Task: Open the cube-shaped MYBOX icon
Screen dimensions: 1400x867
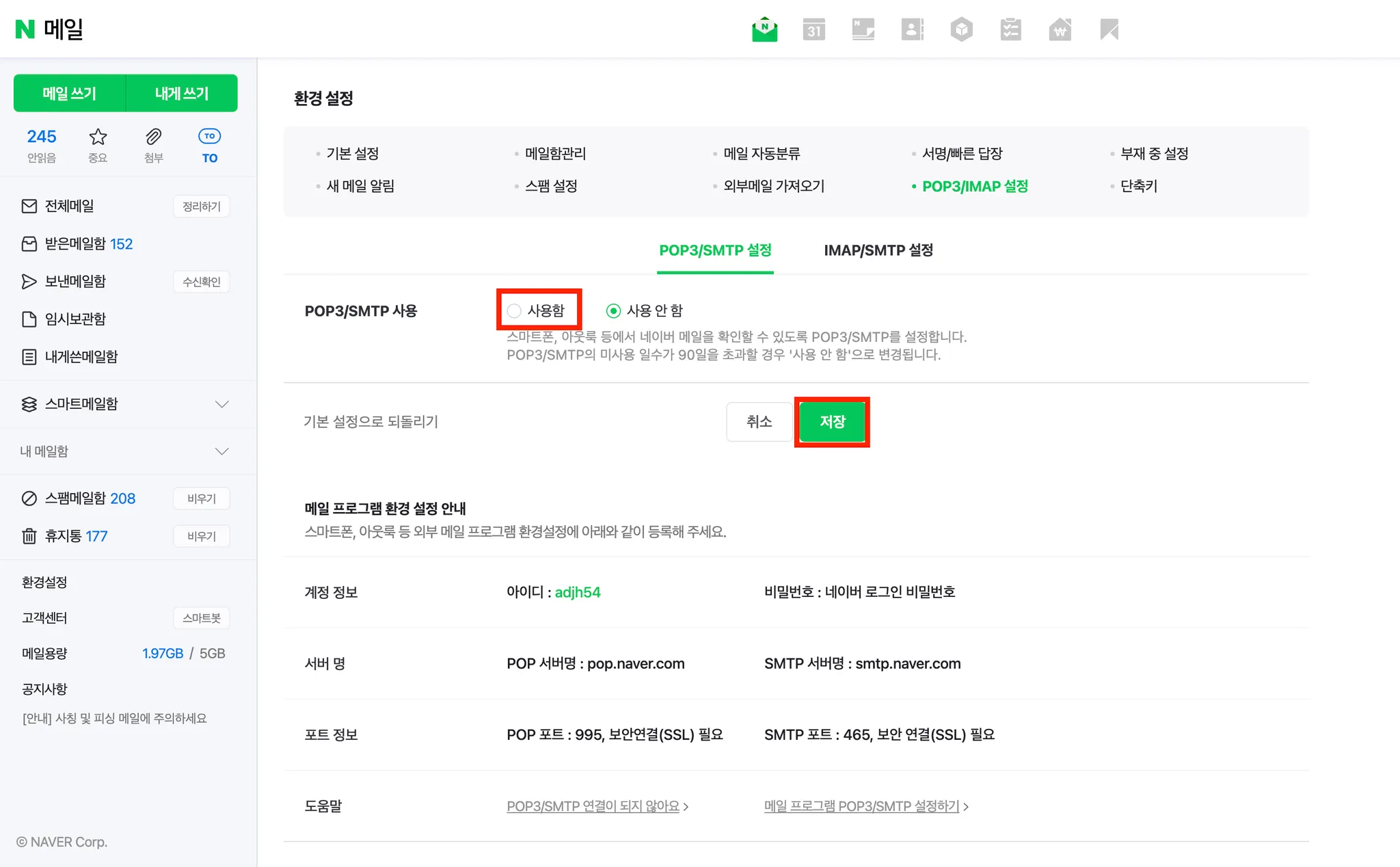Action: (x=961, y=29)
